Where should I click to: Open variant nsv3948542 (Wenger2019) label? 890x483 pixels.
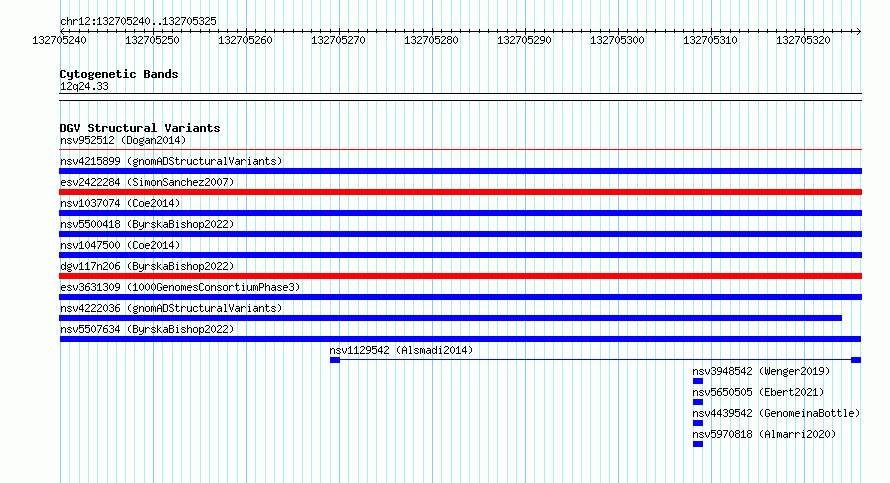click(x=761, y=371)
